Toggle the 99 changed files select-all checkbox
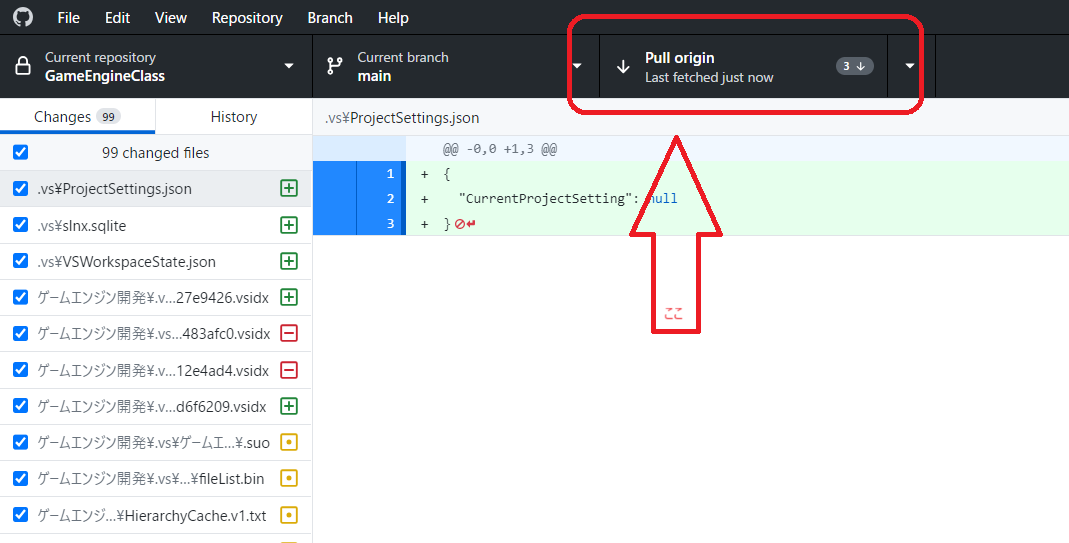1069x543 pixels. pyautogui.click(x=21, y=153)
